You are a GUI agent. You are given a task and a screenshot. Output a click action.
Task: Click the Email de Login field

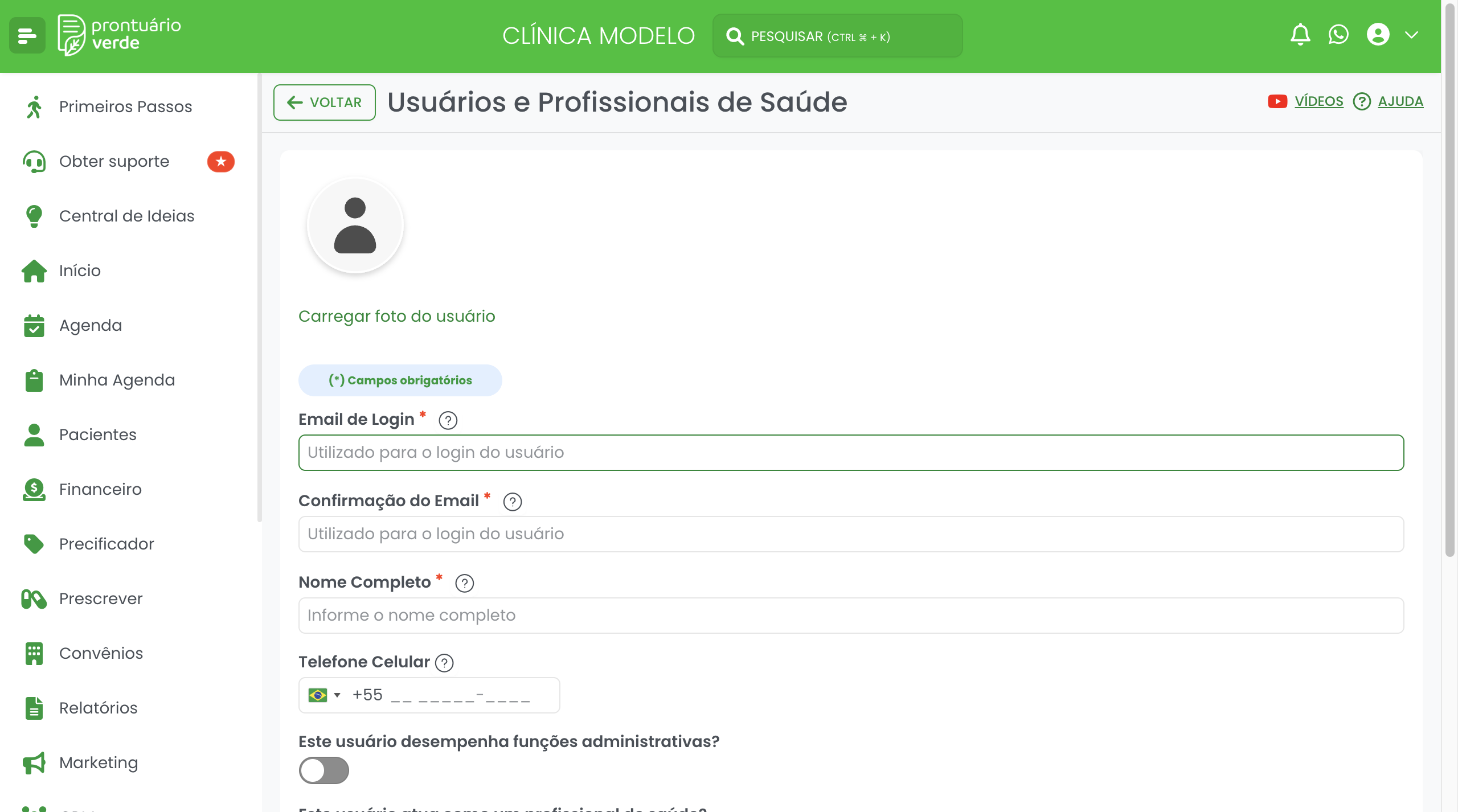click(851, 453)
